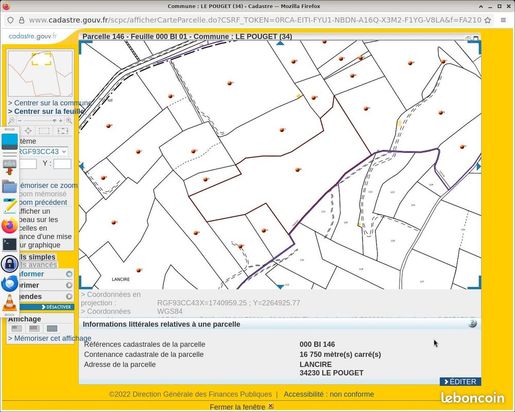The image size is (515, 412).
Task: Click the cadastre.gouv.fr logo
Action: click(32, 36)
